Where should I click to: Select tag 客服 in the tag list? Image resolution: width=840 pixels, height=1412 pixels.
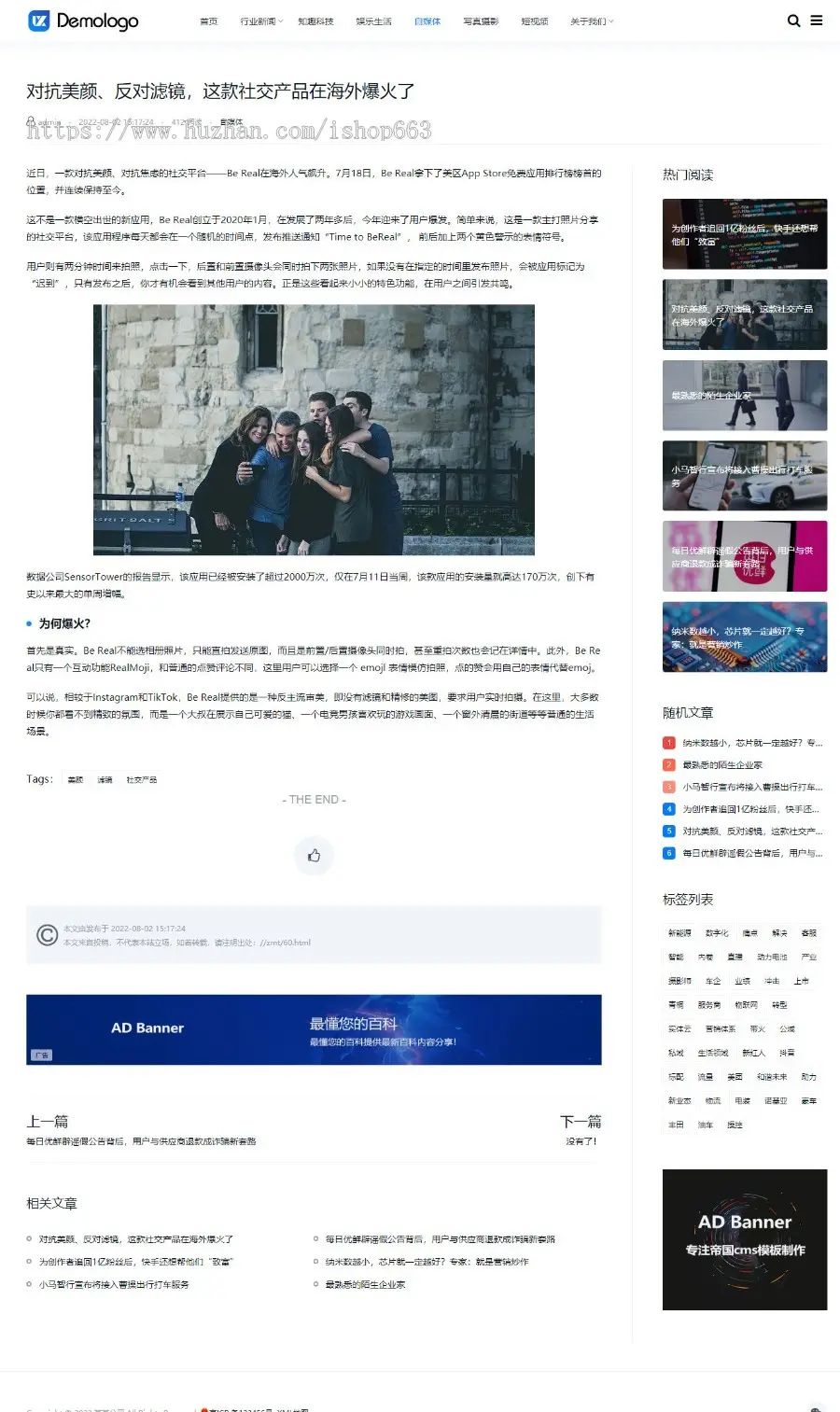pos(808,933)
